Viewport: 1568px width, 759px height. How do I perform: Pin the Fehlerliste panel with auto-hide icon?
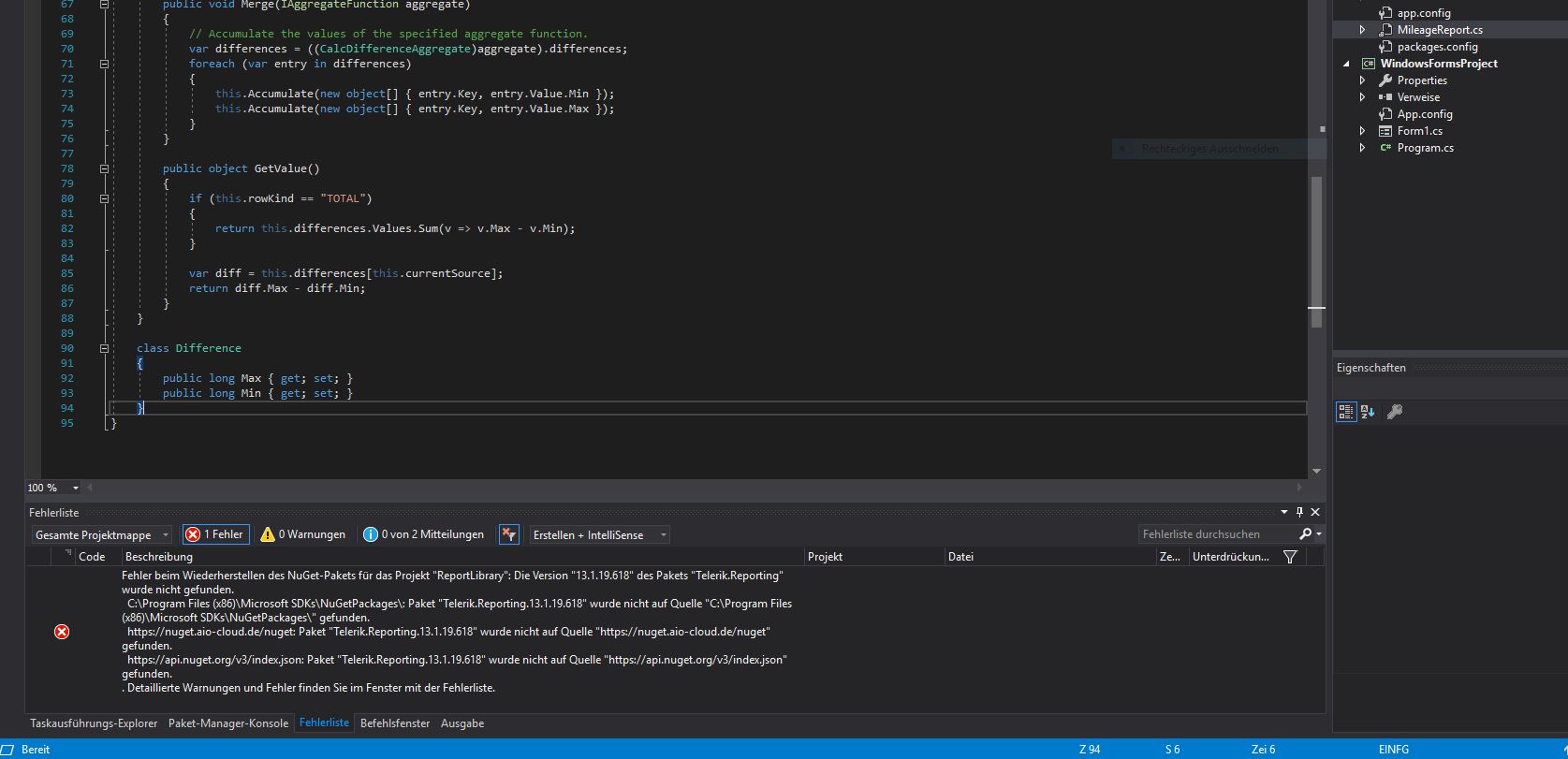click(x=1299, y=512)
